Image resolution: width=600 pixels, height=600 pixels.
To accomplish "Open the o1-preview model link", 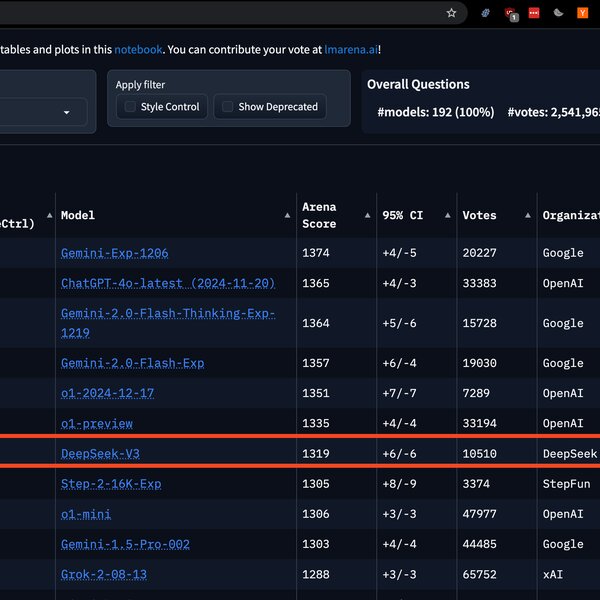I will [97, 423].
